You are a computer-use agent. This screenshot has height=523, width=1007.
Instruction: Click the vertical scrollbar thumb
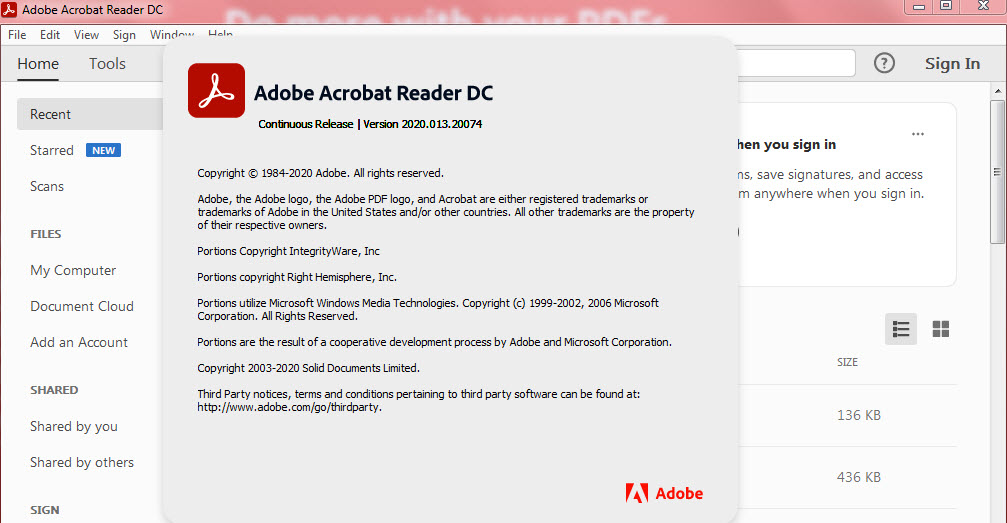tap(997, 171)
